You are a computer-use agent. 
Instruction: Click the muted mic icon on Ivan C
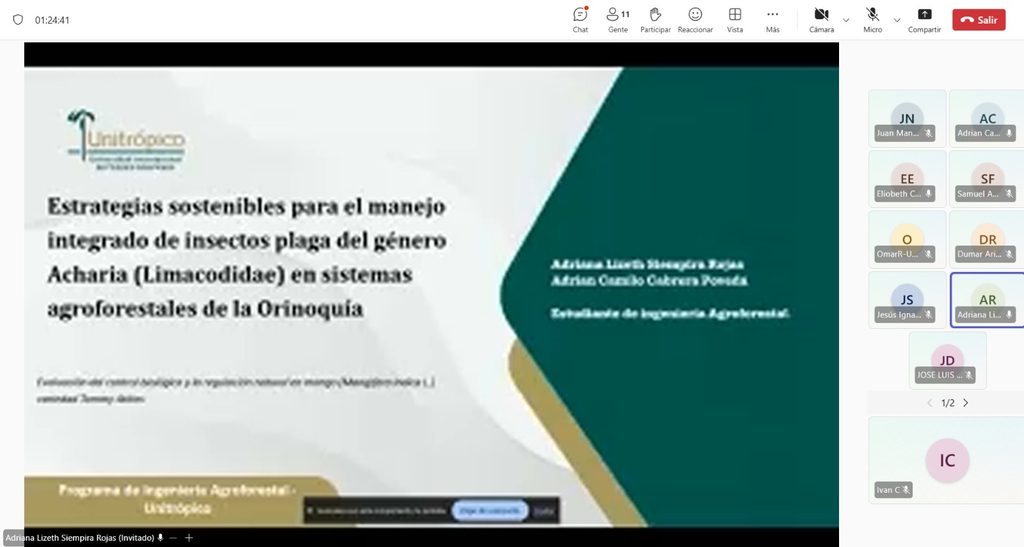click(906, 490)
